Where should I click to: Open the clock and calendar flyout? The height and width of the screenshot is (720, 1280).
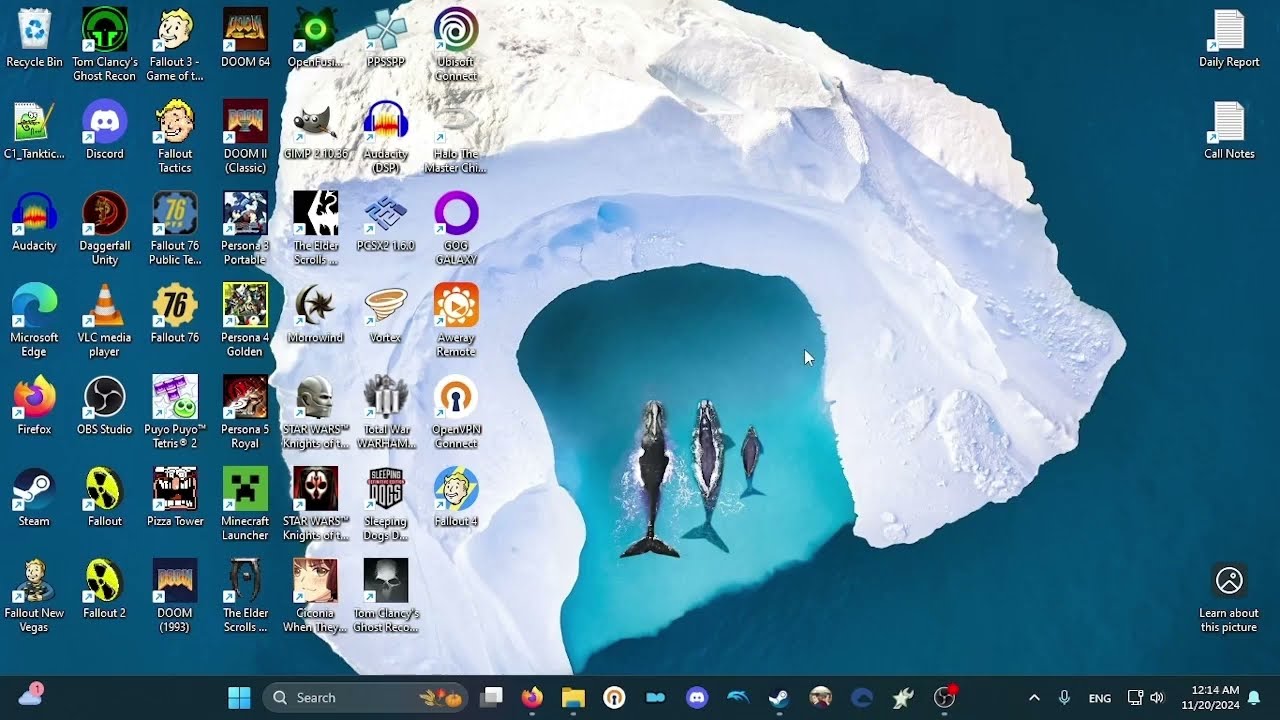pos(1211,698)
